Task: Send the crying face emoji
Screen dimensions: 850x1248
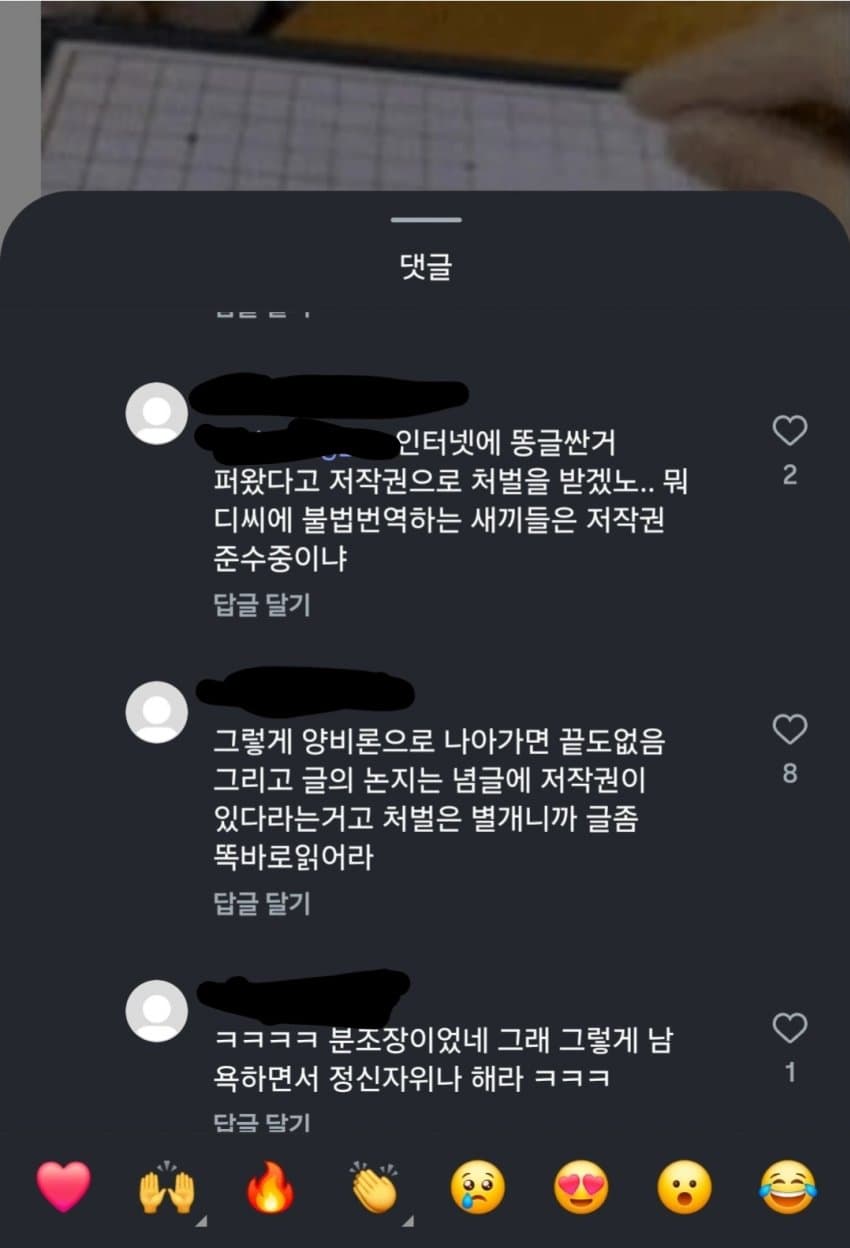Action: click(478, 1187)
